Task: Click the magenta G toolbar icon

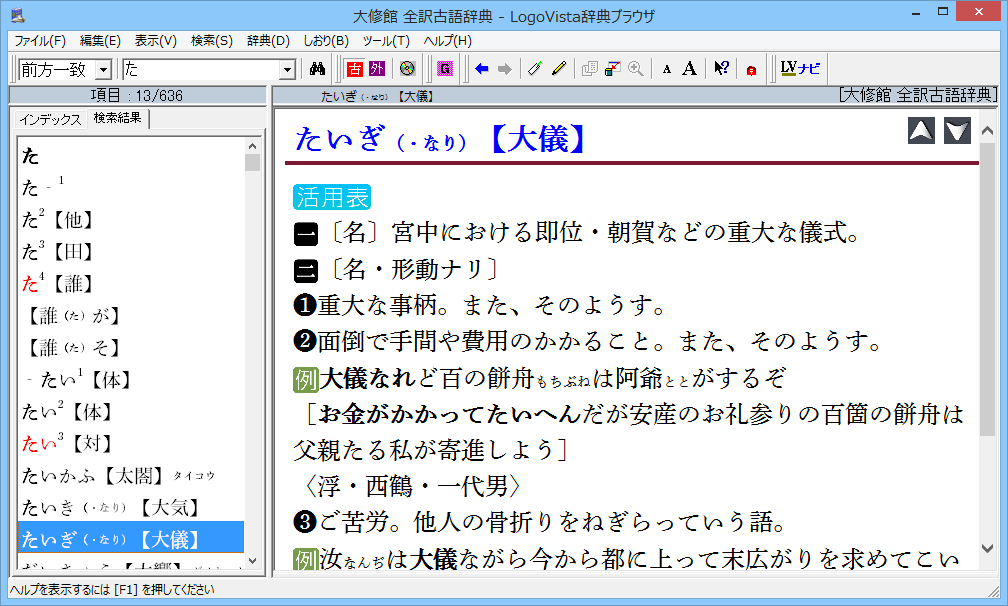Action: click(x=445, y=69)
